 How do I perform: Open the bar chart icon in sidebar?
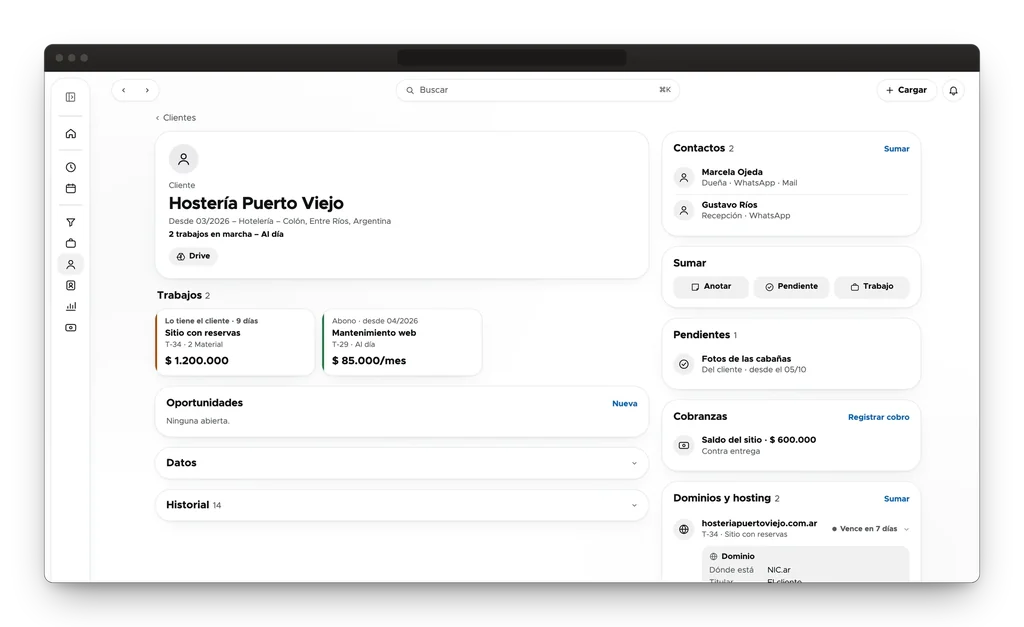click(x=71, y=306)
